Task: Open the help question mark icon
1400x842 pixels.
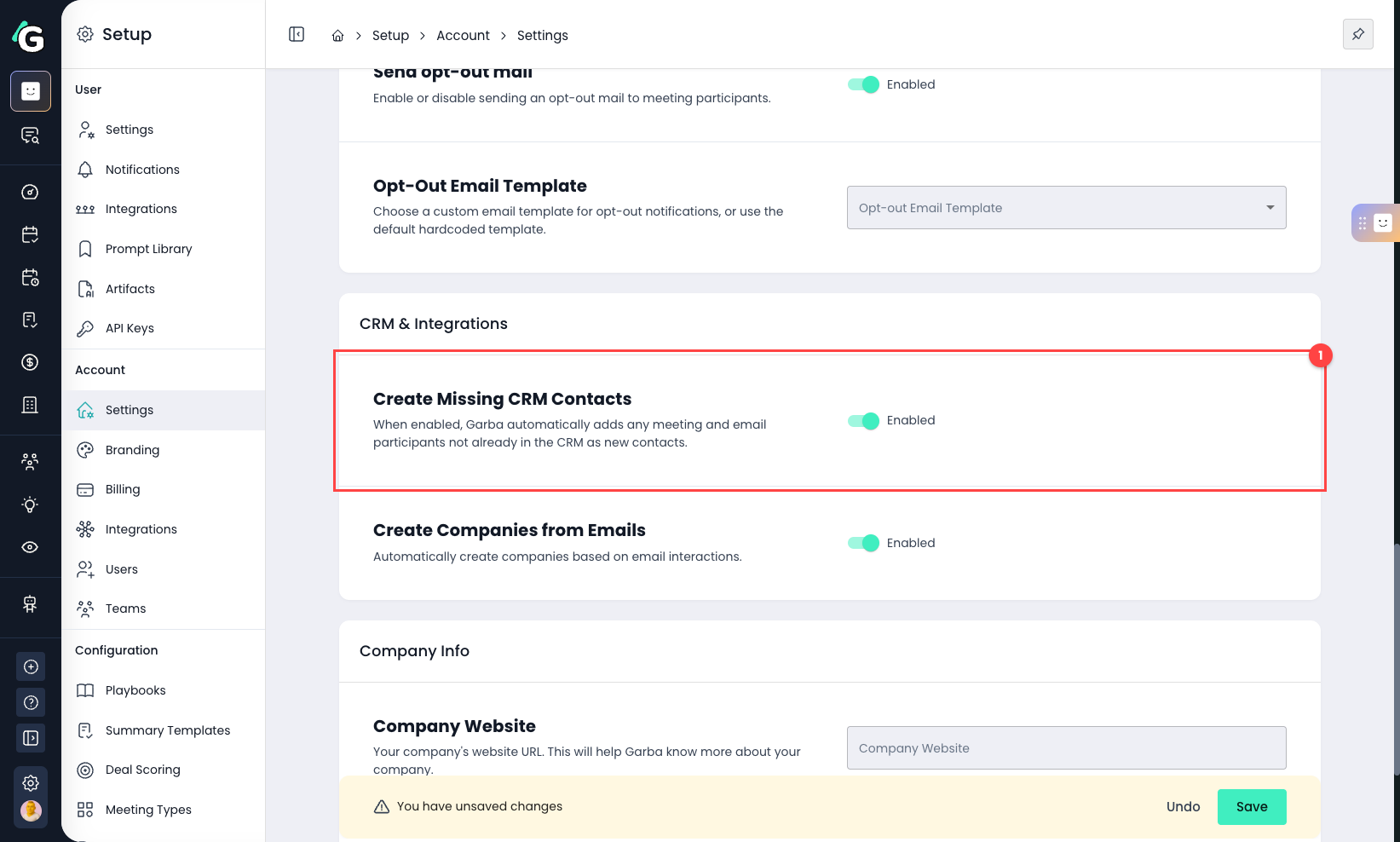Action: pos(31,702)
